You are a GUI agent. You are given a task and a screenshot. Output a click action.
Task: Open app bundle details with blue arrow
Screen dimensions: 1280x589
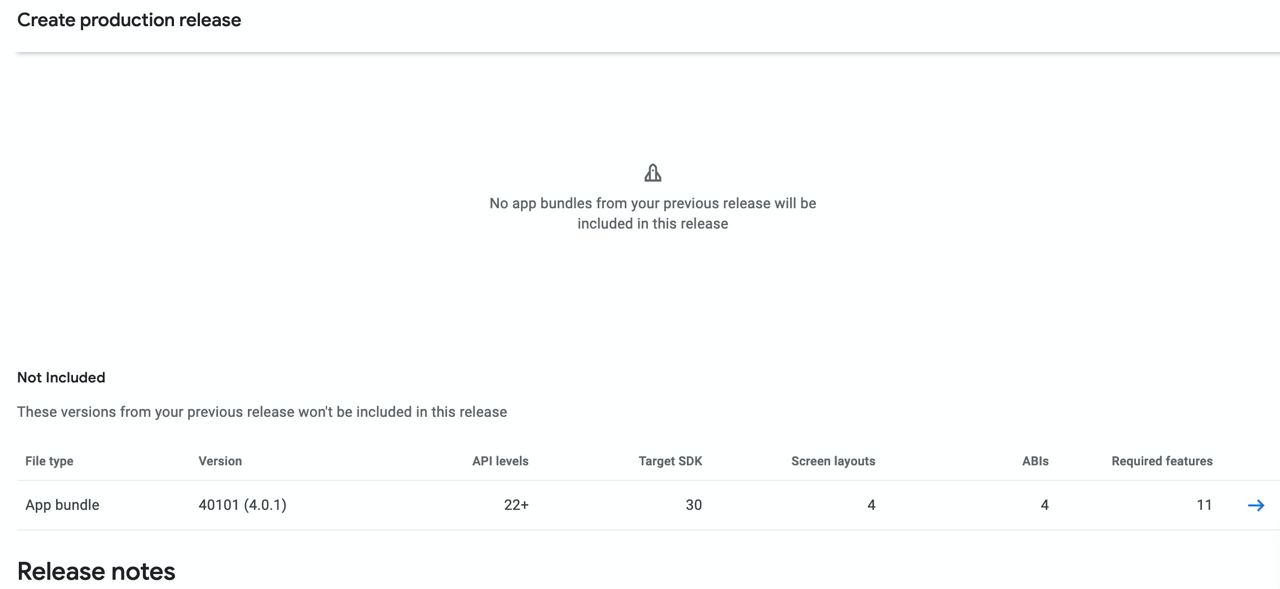[1256, 505]
